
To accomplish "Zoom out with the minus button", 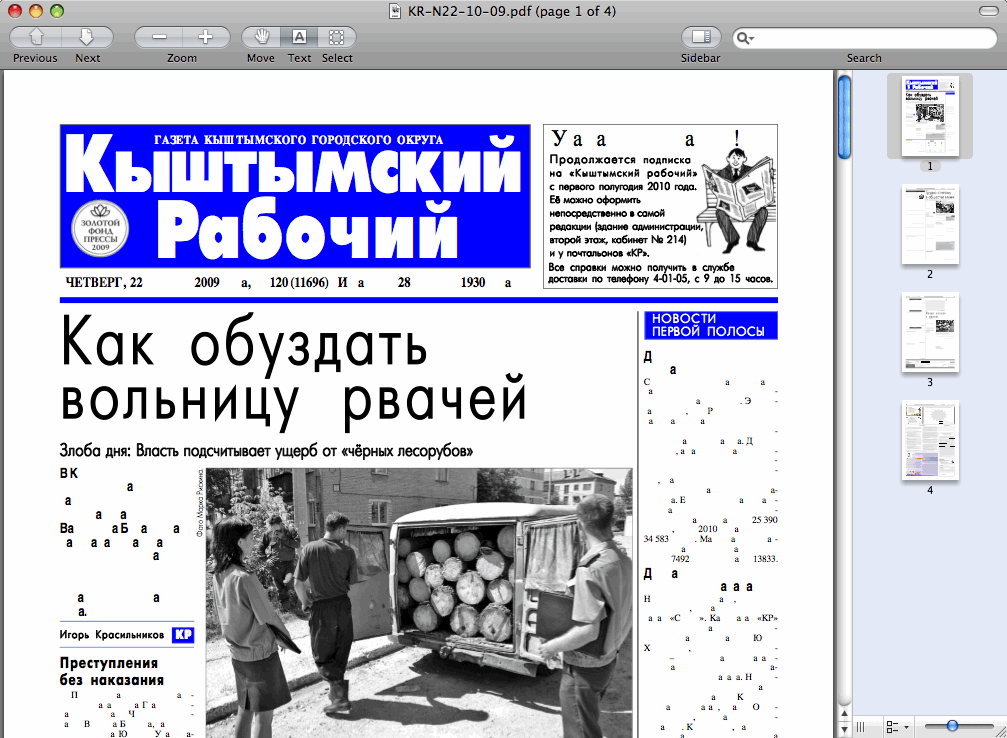I will [x=159, y=37].
